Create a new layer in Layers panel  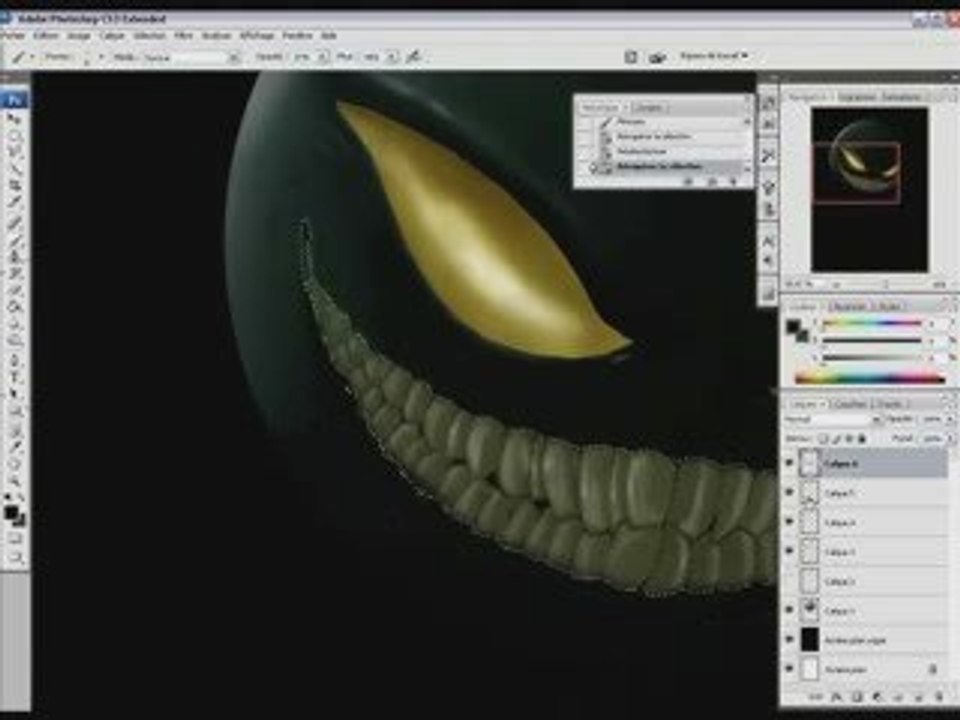(x=918, y=697)
